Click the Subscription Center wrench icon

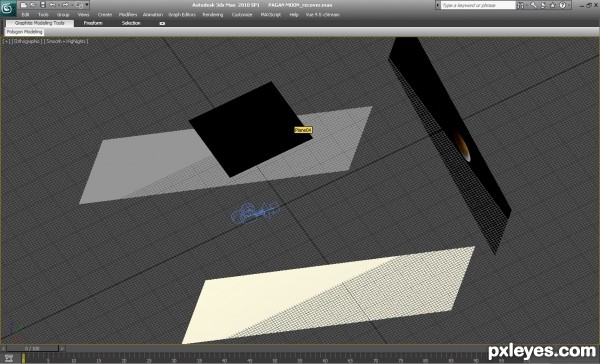533,5
